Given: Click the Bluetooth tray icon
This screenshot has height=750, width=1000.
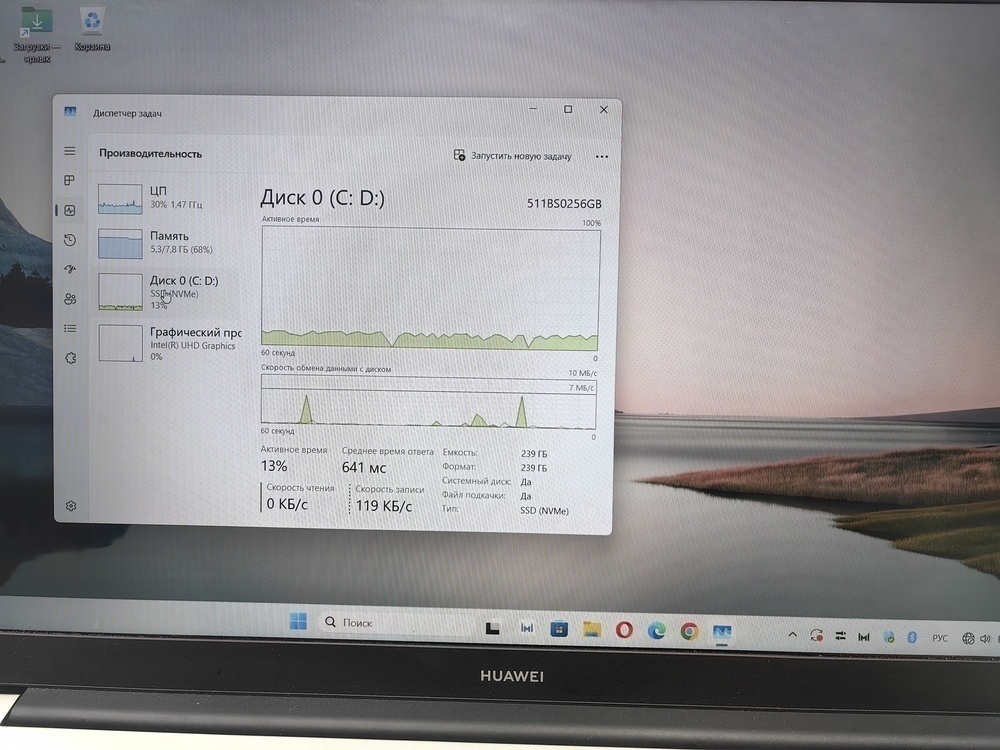Looking at the screenshot, I should click(x=912, y=637).
